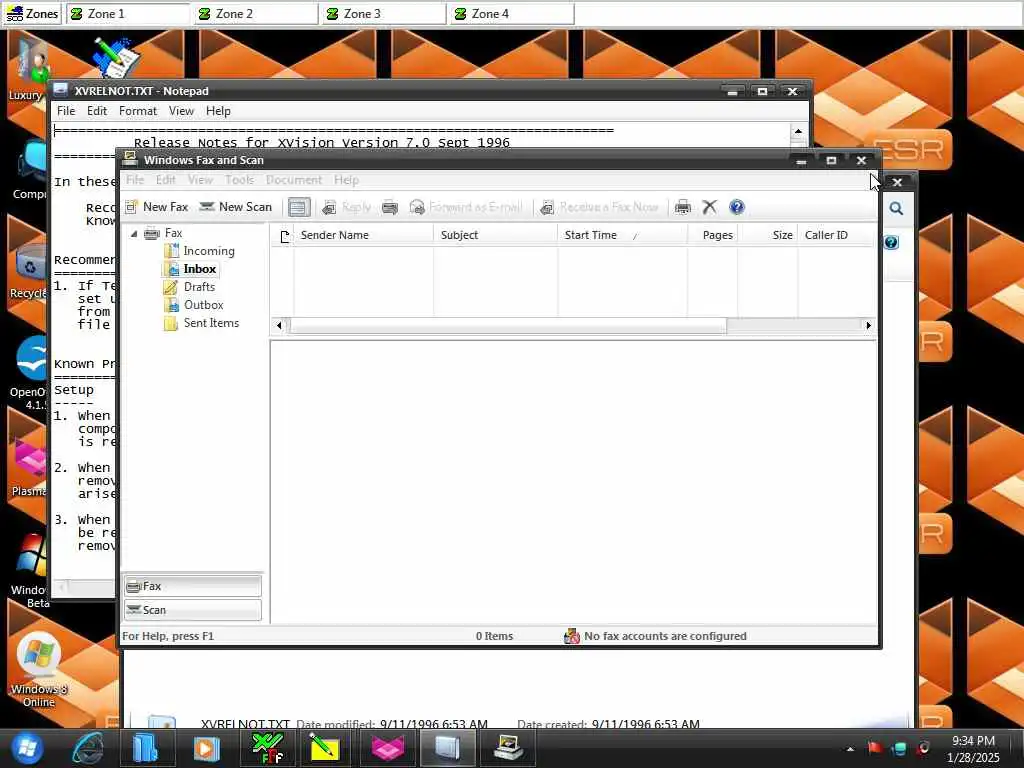The image size is (1024, 768).
Task: Click Forward as E-mail toolbar button
Action: 466,207
